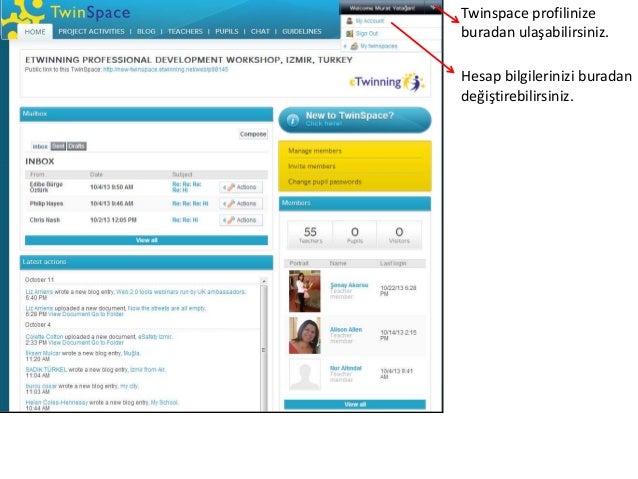
Task: Open the TEACHERS section
Action: click(x=185, y=31)
